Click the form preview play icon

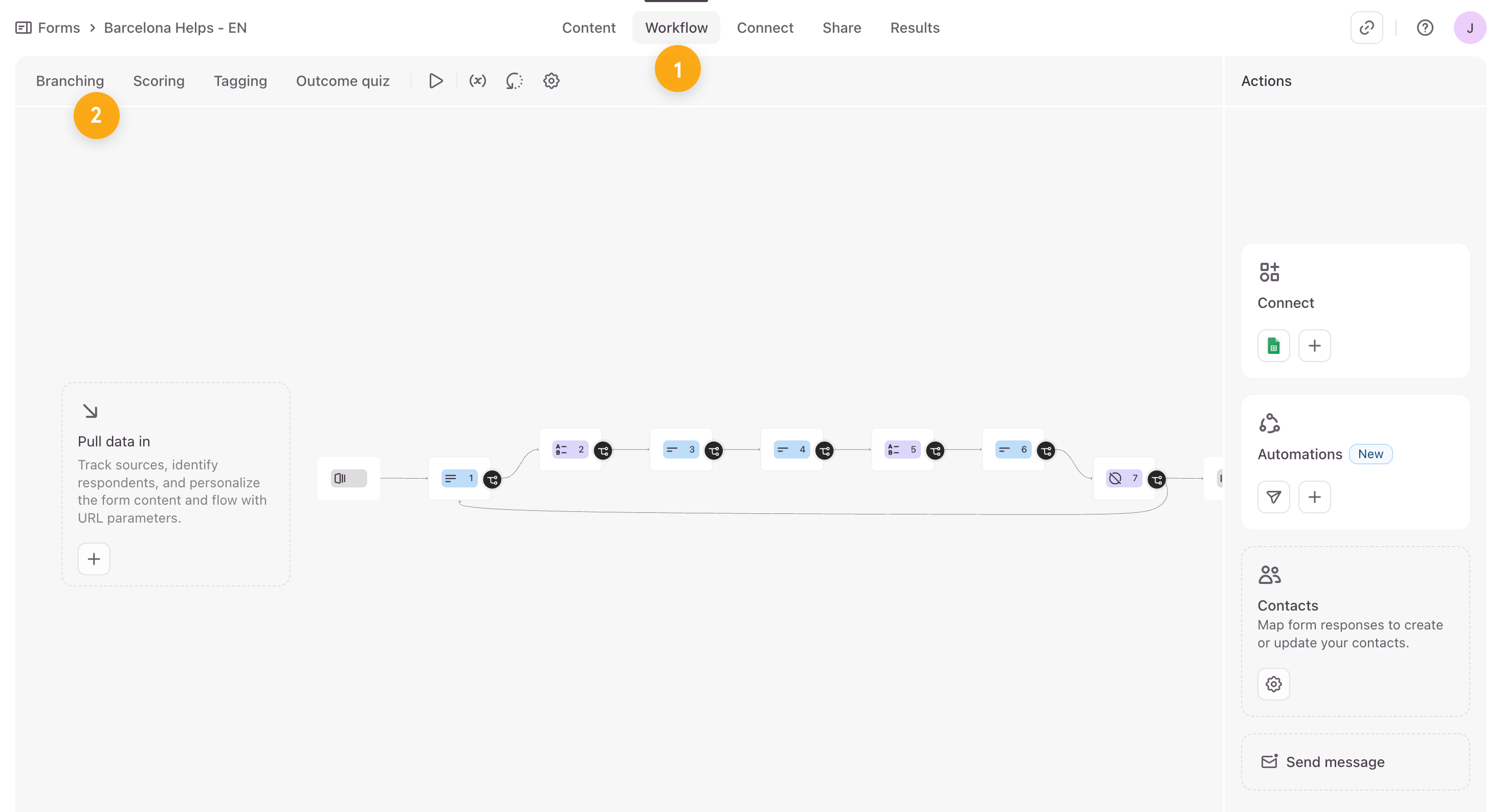(x=435, y=80)
